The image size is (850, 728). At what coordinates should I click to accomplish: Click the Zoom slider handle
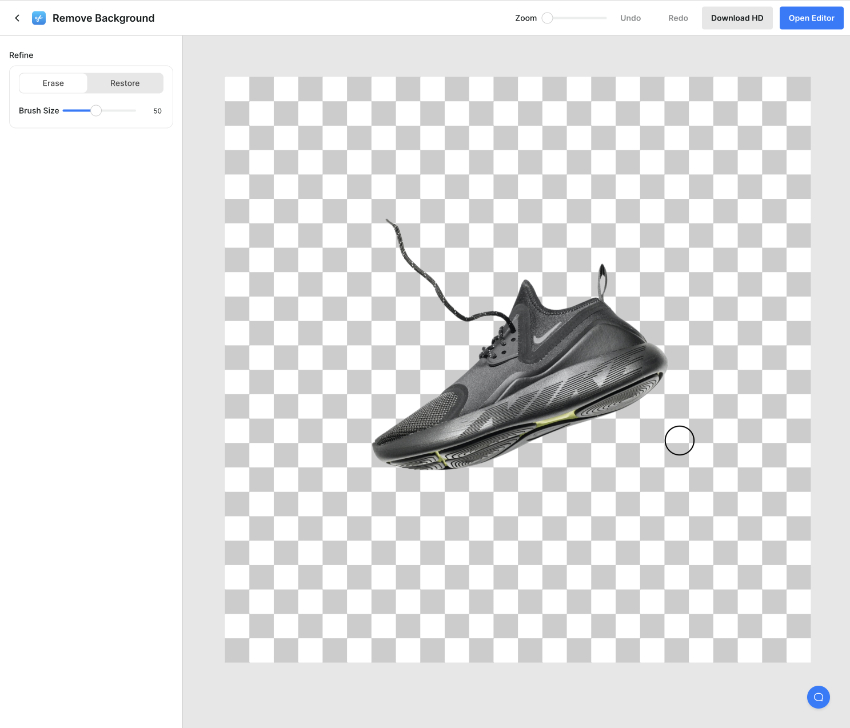coord(548,18)
